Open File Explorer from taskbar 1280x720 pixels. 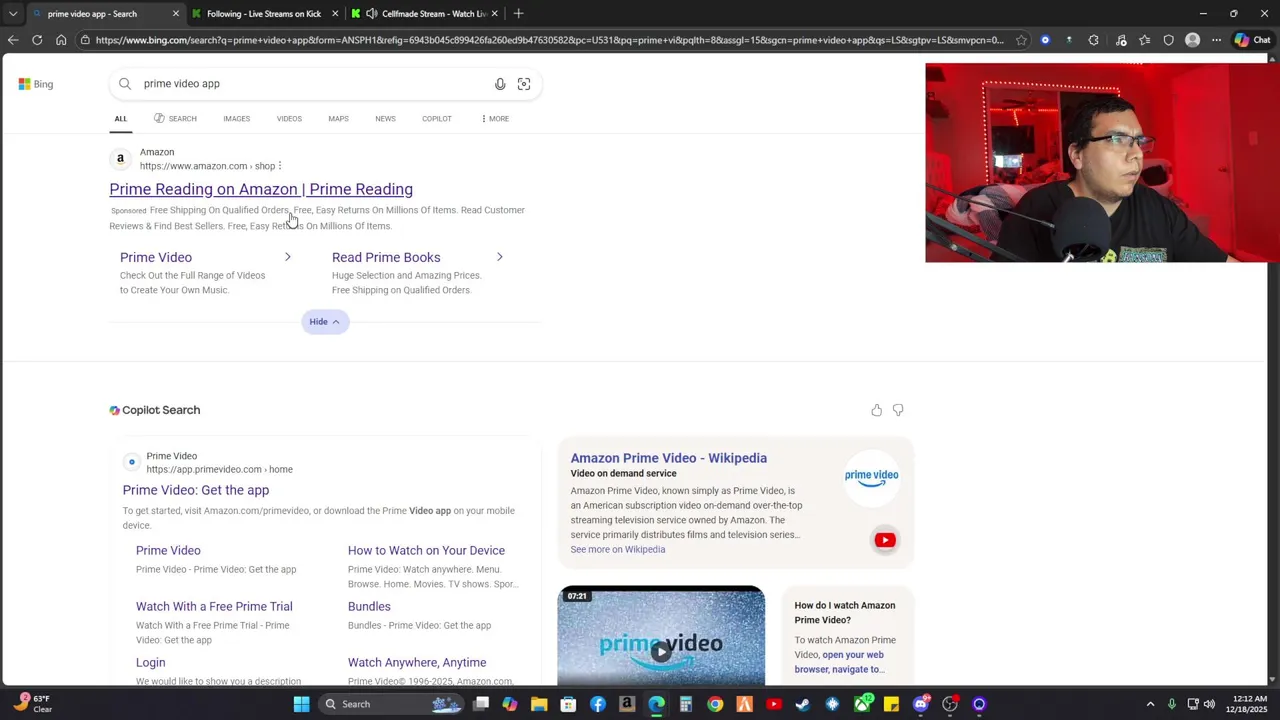(539, 704)
